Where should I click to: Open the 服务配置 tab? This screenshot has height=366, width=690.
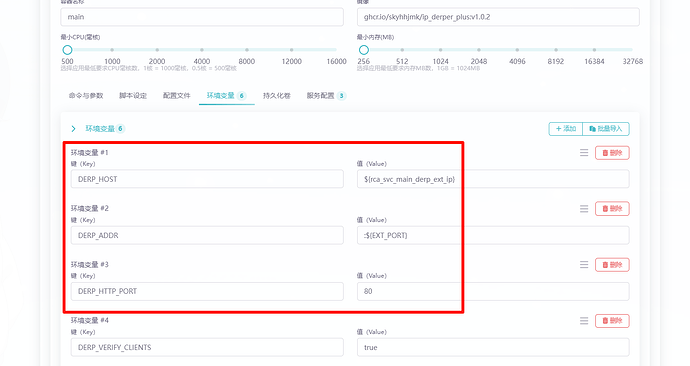point(326,95)
